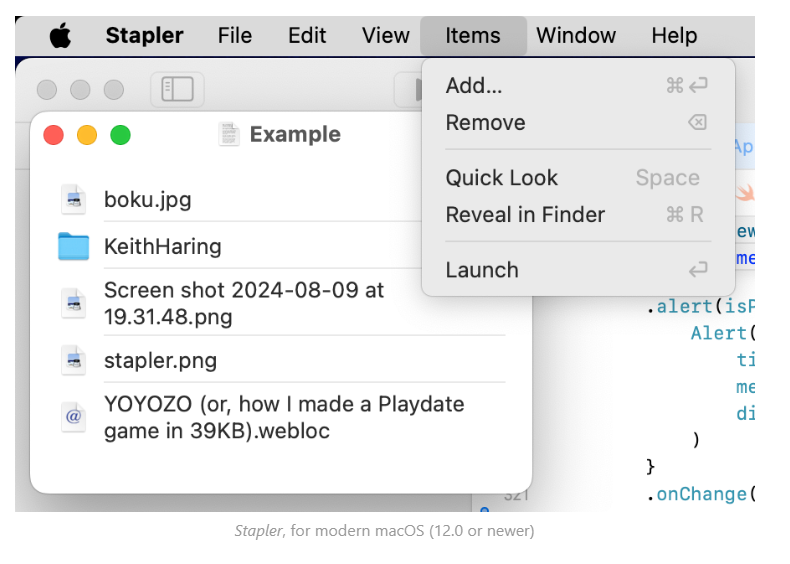Click the green zoom button on Example window
The width and height of the screenshot is (790, 564).
pos(120,135)
